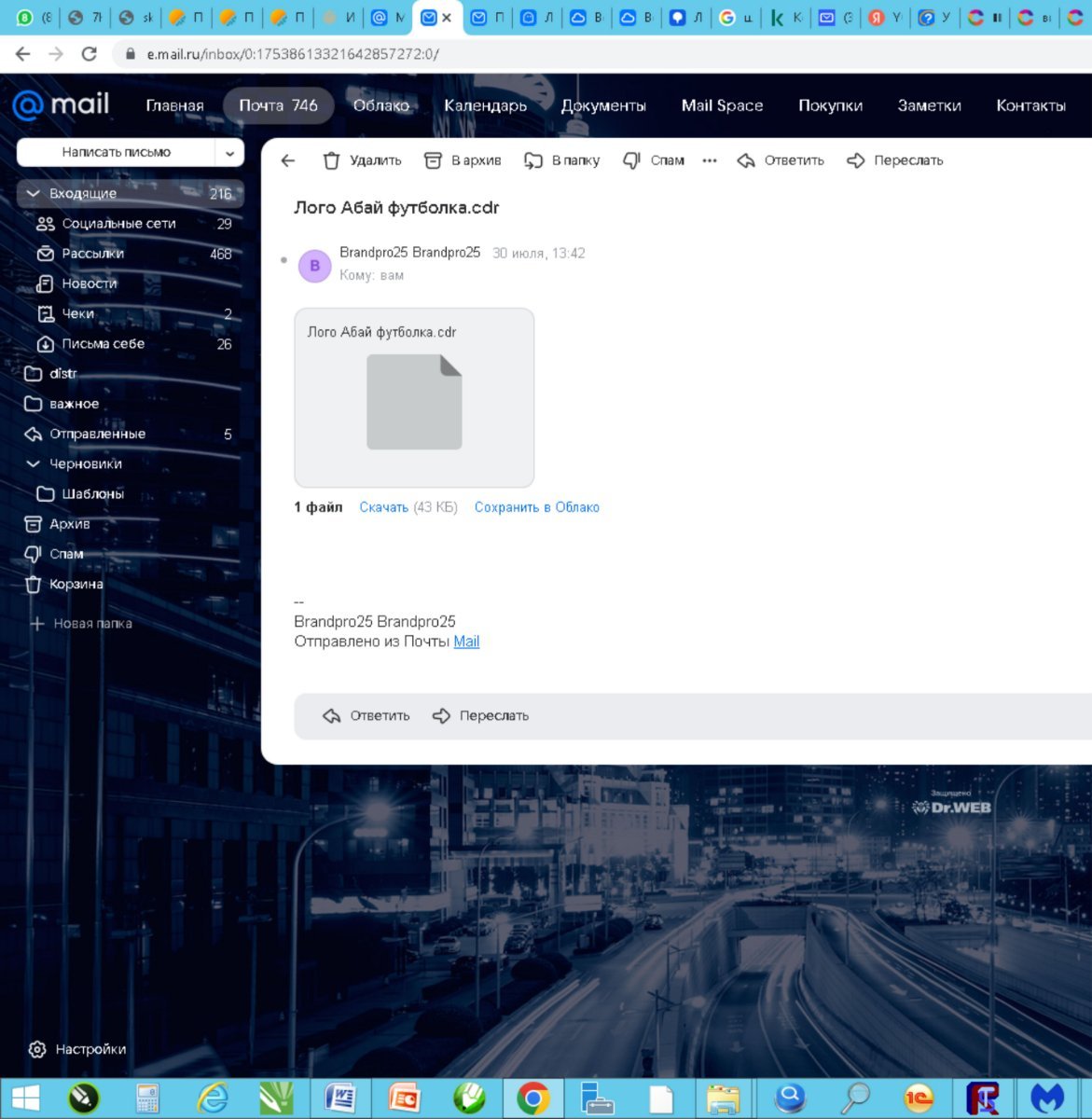Toggle the unread dot beside sender
The width and height of the screenshot is (1092, 1119).
coord(283,260)
